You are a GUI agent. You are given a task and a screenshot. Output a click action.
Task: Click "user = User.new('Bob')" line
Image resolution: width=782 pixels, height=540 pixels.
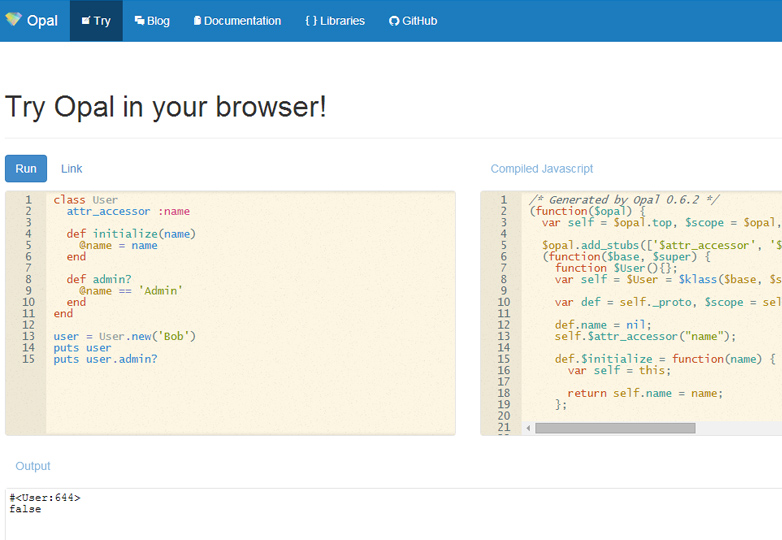coord(125,336)
